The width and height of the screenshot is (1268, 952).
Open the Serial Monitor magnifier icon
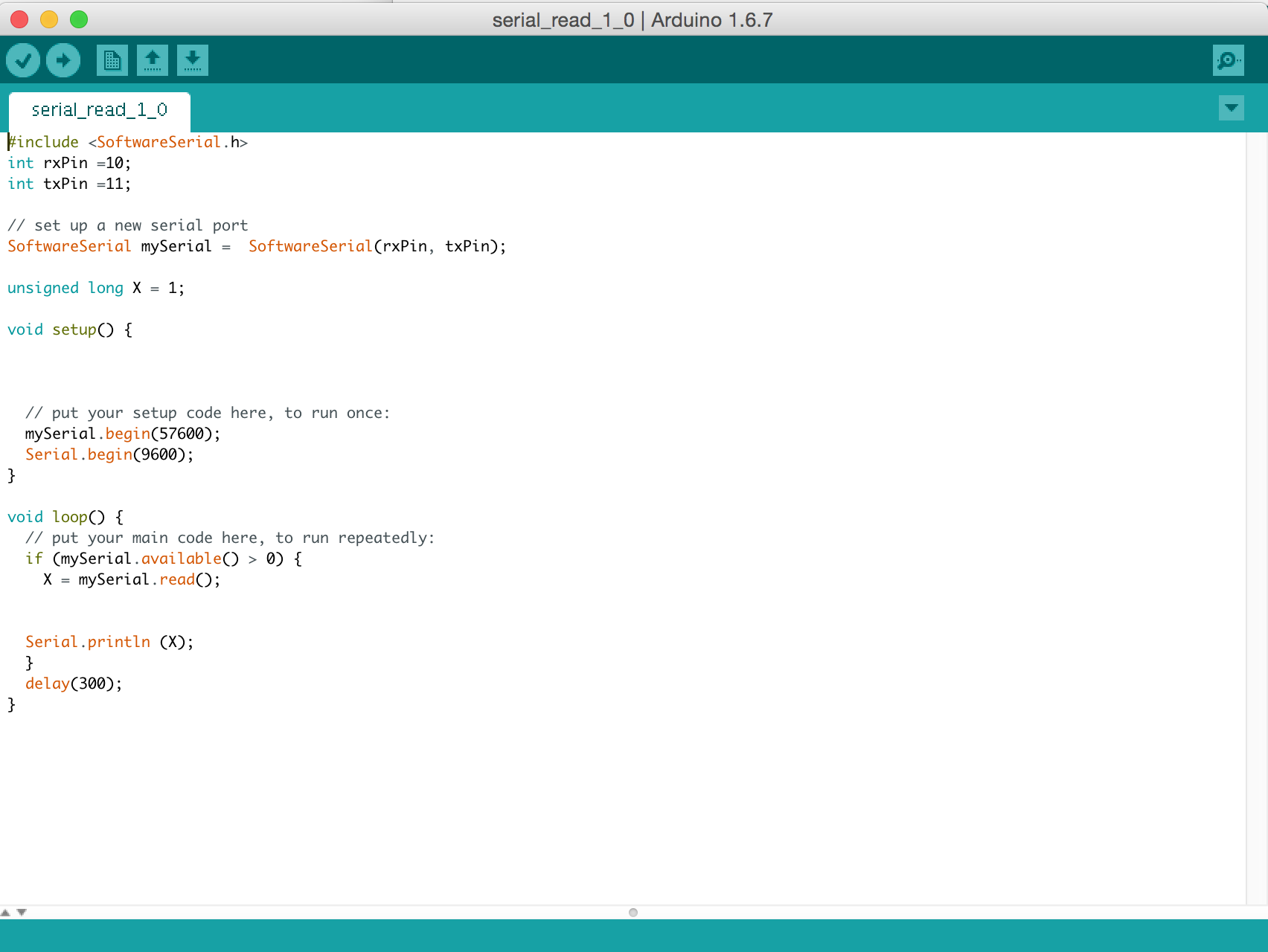pos(1228,60)
